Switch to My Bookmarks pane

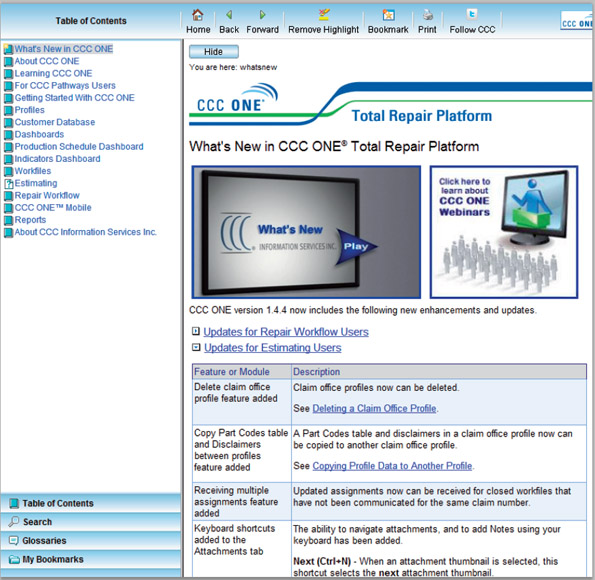pyautogui.click(x=91, y=559)
